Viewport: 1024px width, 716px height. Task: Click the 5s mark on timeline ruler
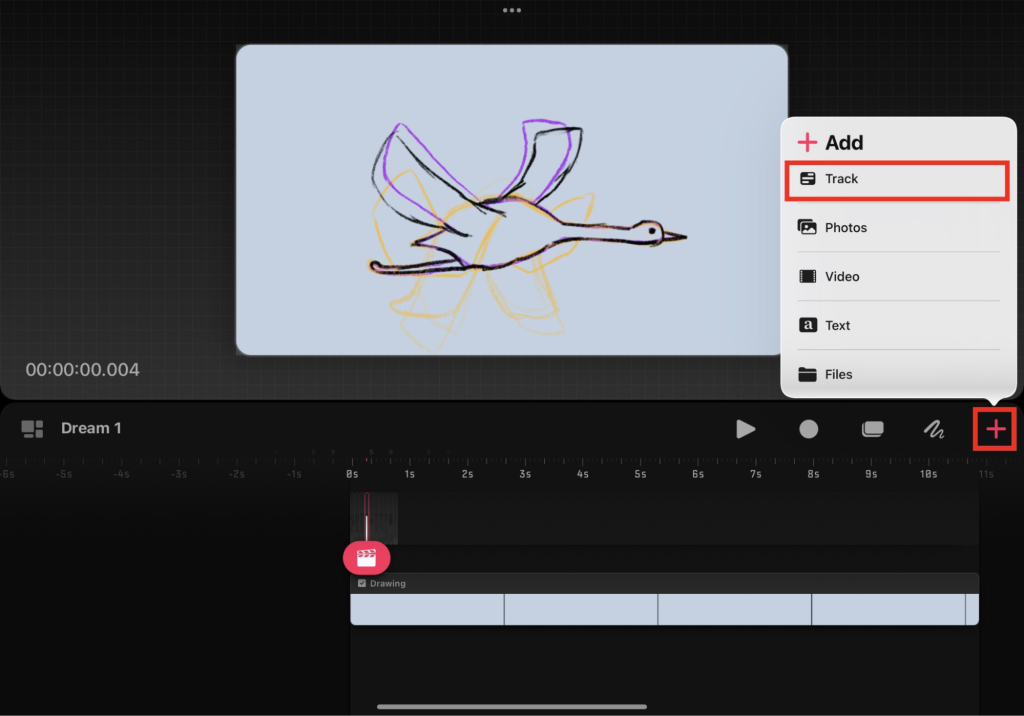[640, 473]
